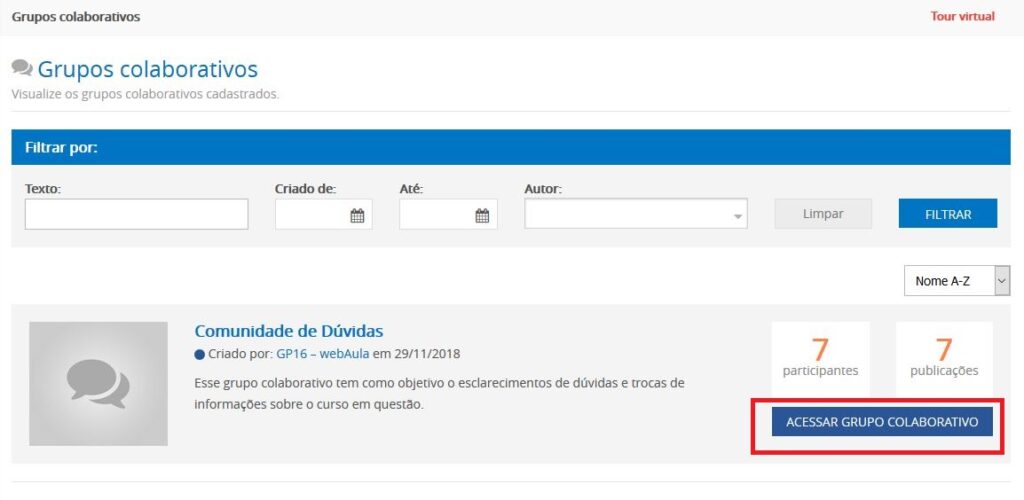Viewport: 1024px width, 500px height.
Task: Select the group's chat bubble thumbnail
Action: 98,384
